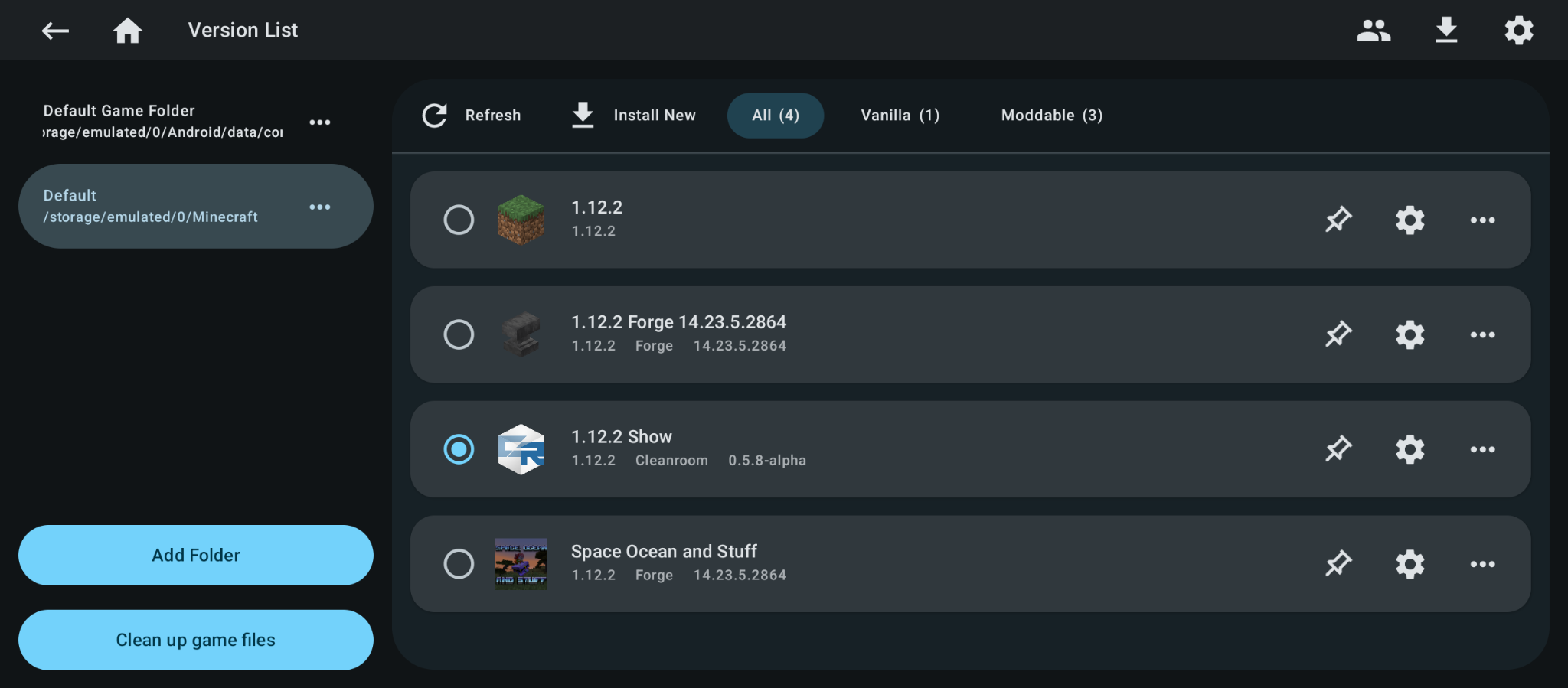Open settings gear for 1.12.2 Show

click(x=1410, y=449)
